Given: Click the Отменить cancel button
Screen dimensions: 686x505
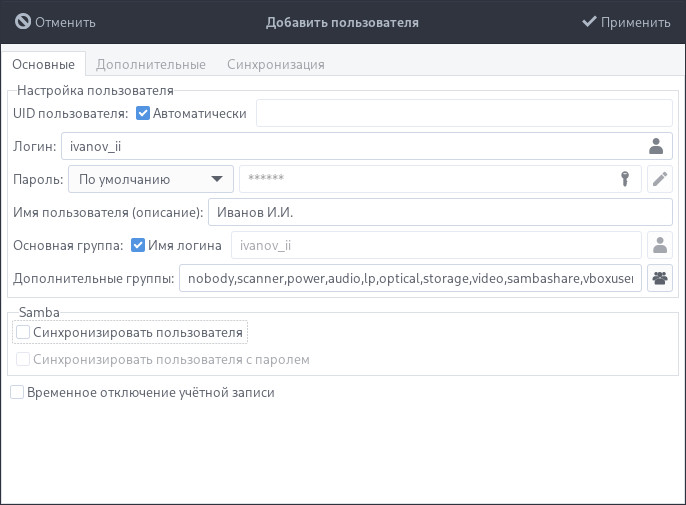Looking at the screenshot, I should coord(55,22).
